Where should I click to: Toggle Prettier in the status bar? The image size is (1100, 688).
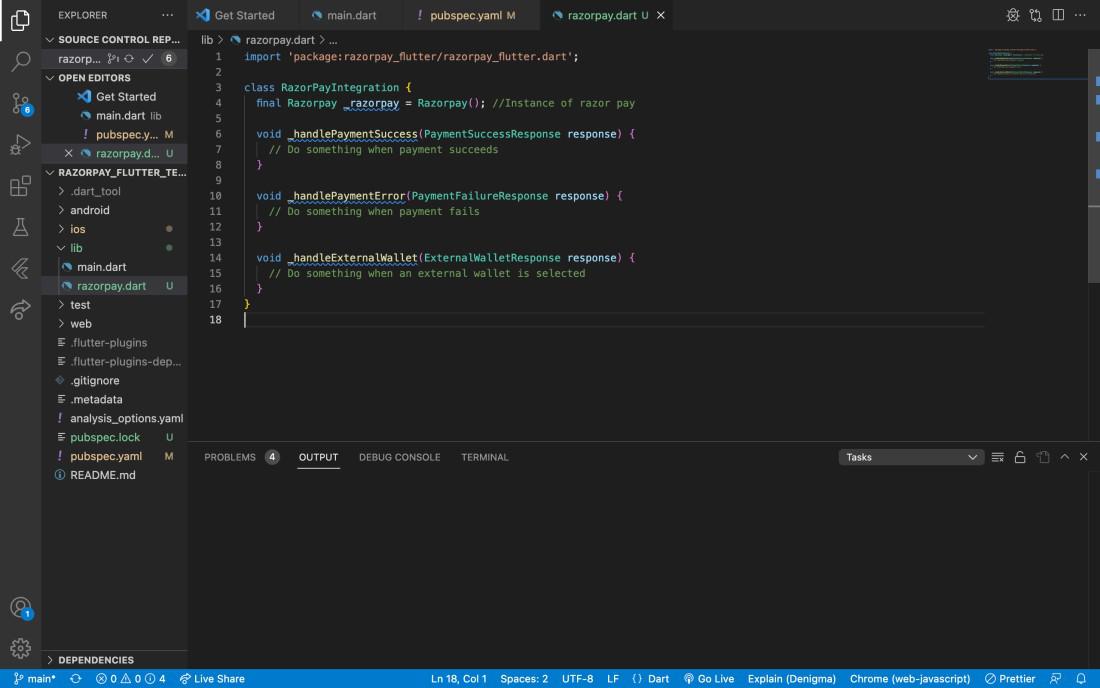pos(1010,679)
